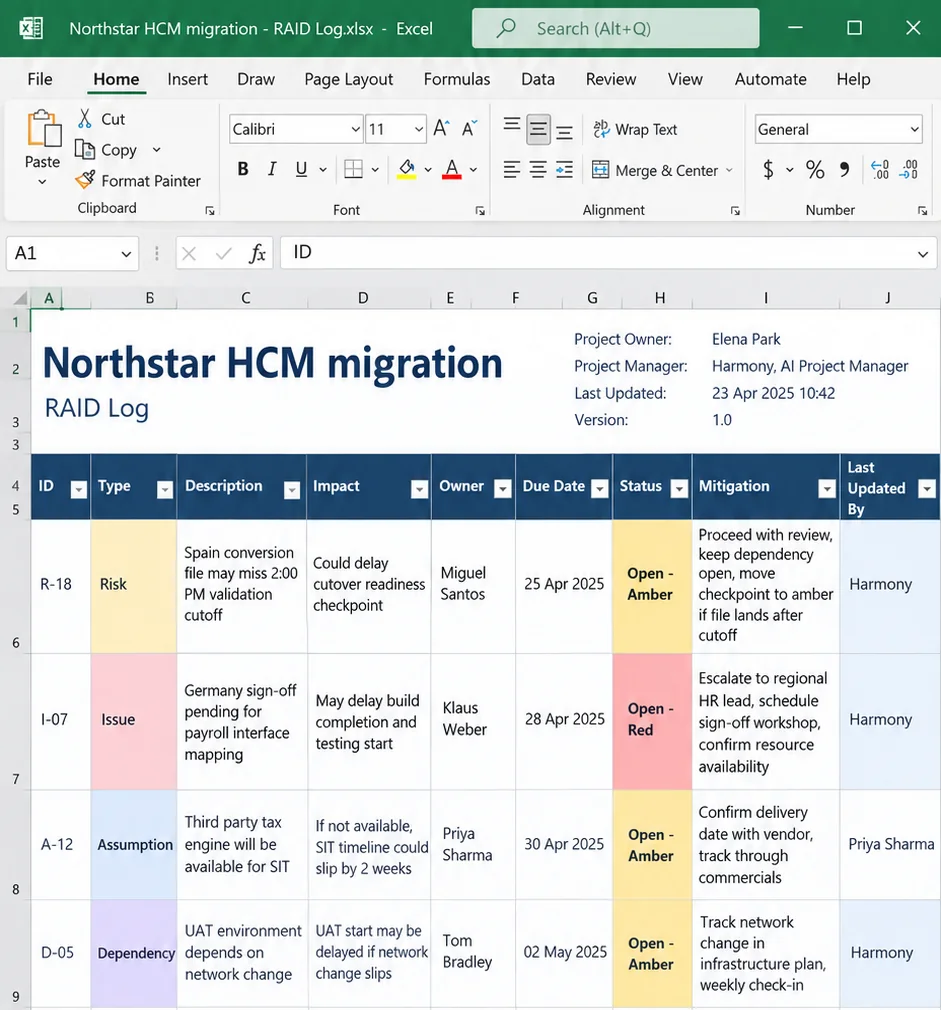Select the Format Painter brush
The width and height of the screenshot is (941, 1010).
84,180
